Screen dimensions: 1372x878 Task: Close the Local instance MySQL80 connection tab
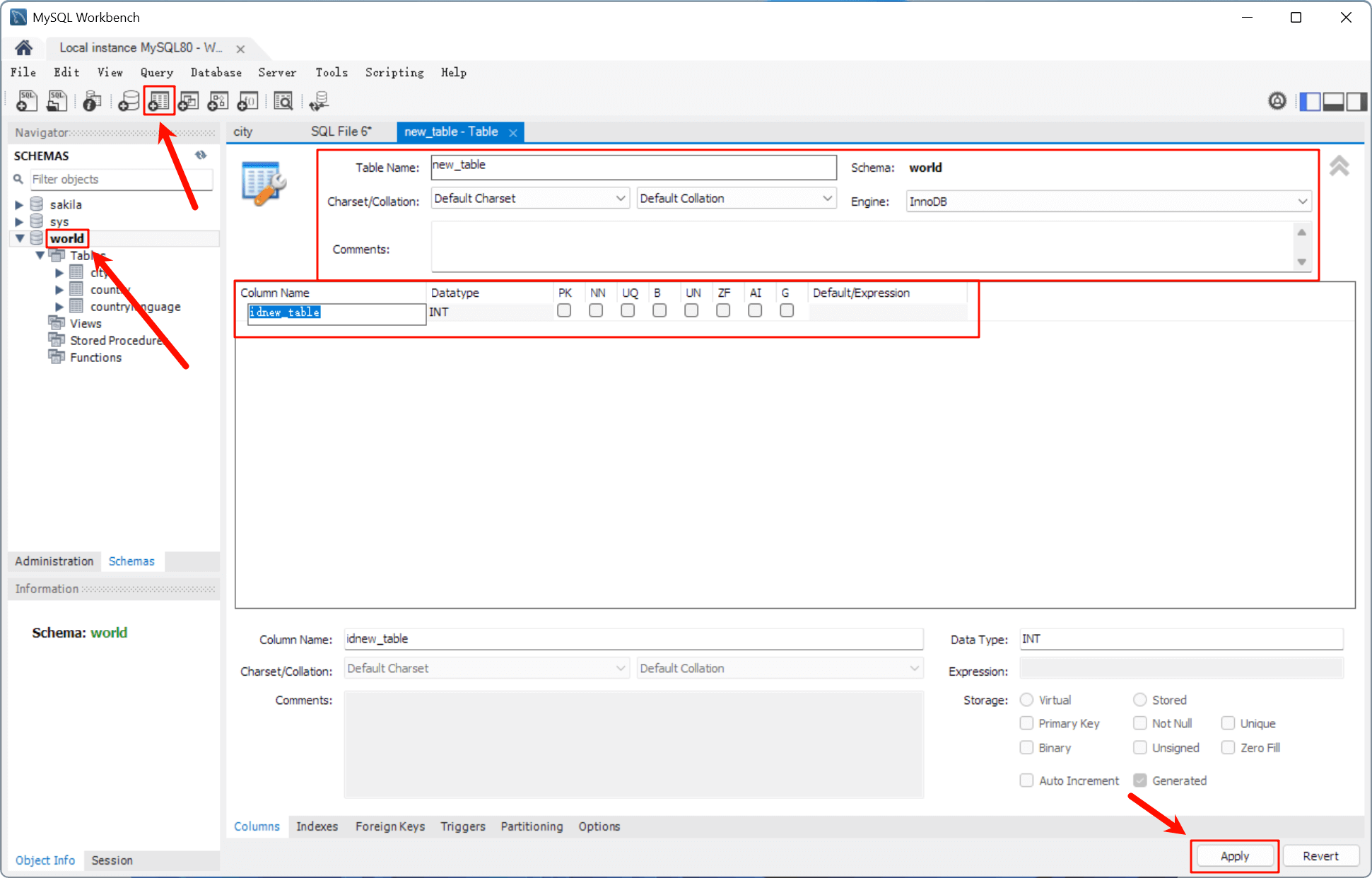click(240, 49)
